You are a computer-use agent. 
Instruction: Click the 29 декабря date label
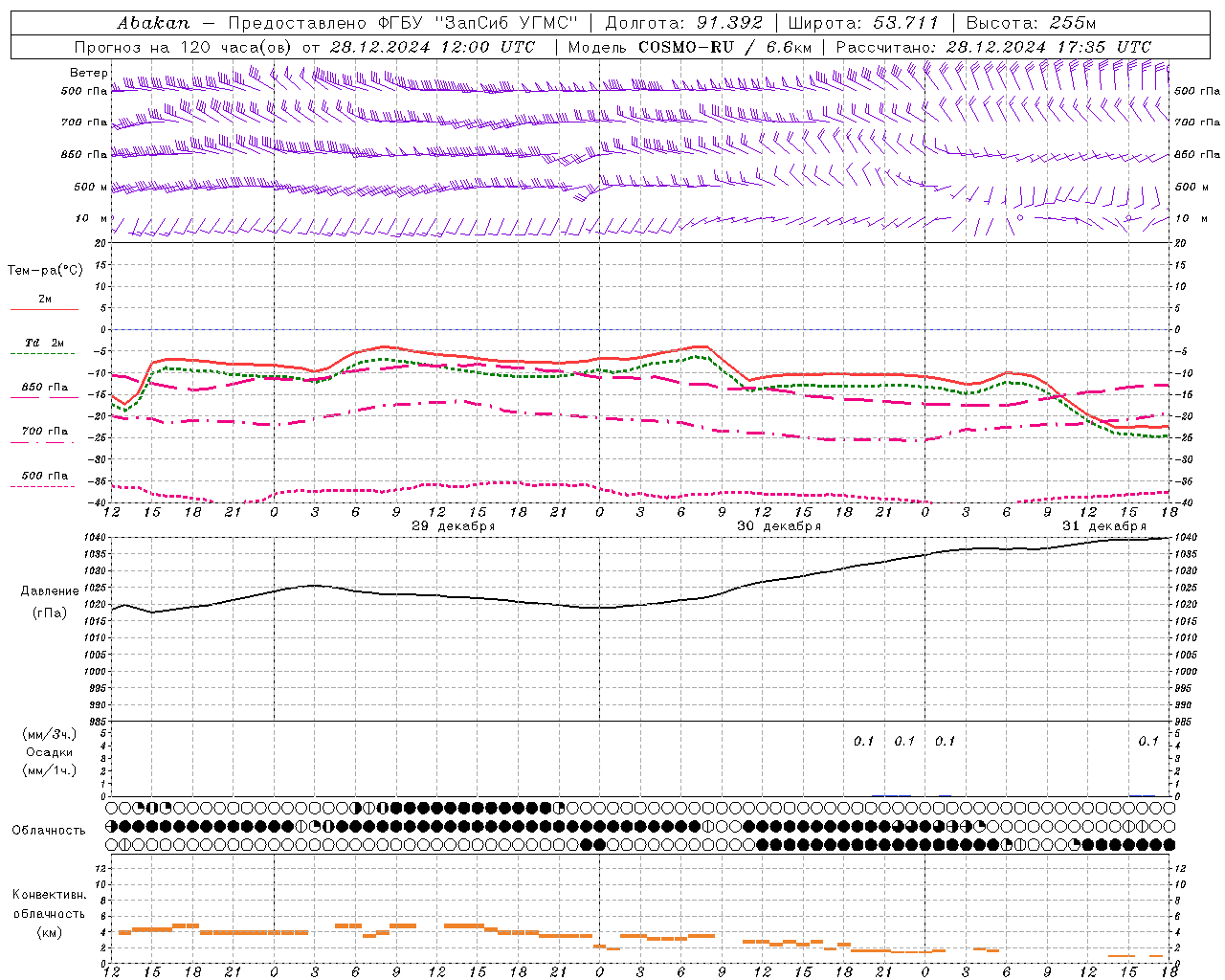[x=453, y=526]
